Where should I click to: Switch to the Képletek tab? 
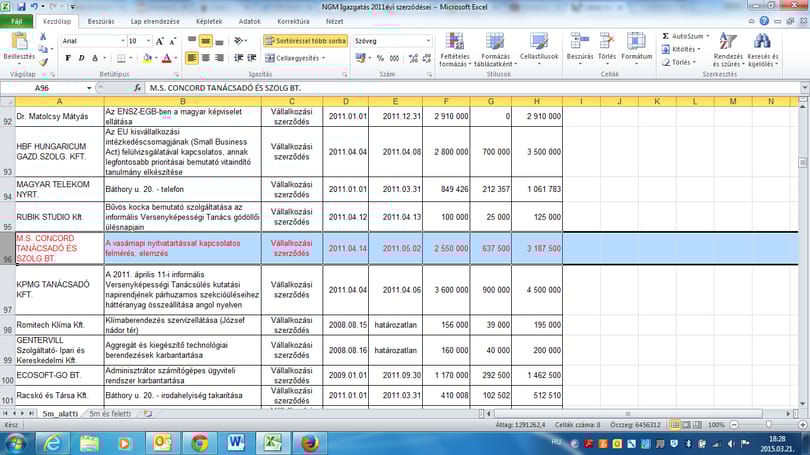[209, 21]
